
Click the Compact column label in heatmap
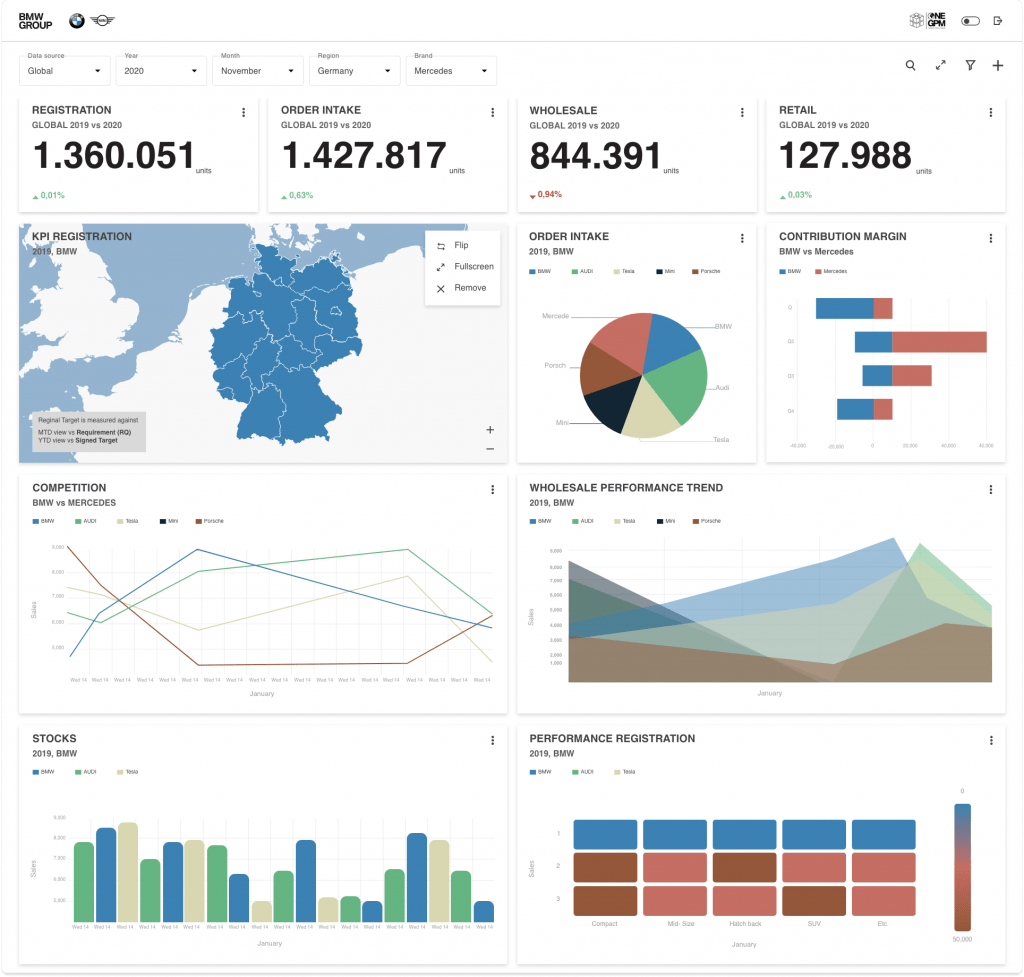604,923
